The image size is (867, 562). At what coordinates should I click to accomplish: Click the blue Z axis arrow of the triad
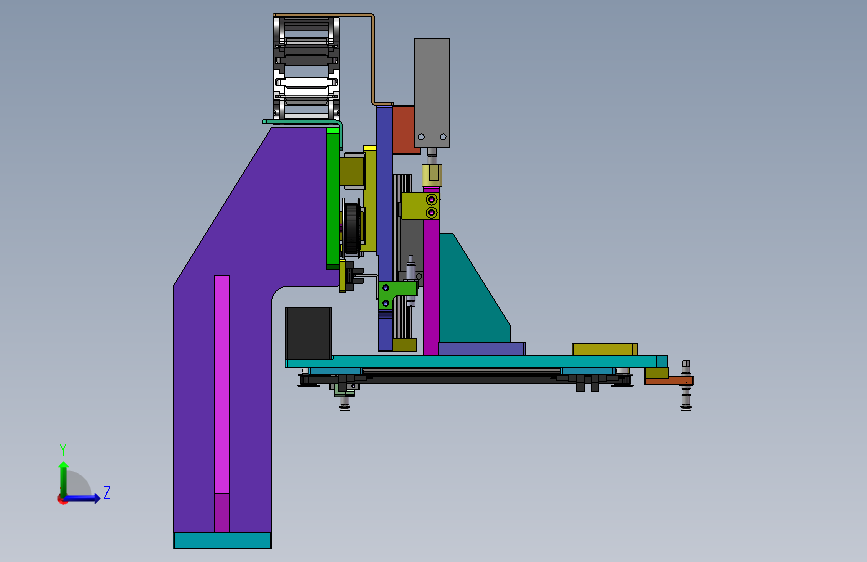click(83, 498)
